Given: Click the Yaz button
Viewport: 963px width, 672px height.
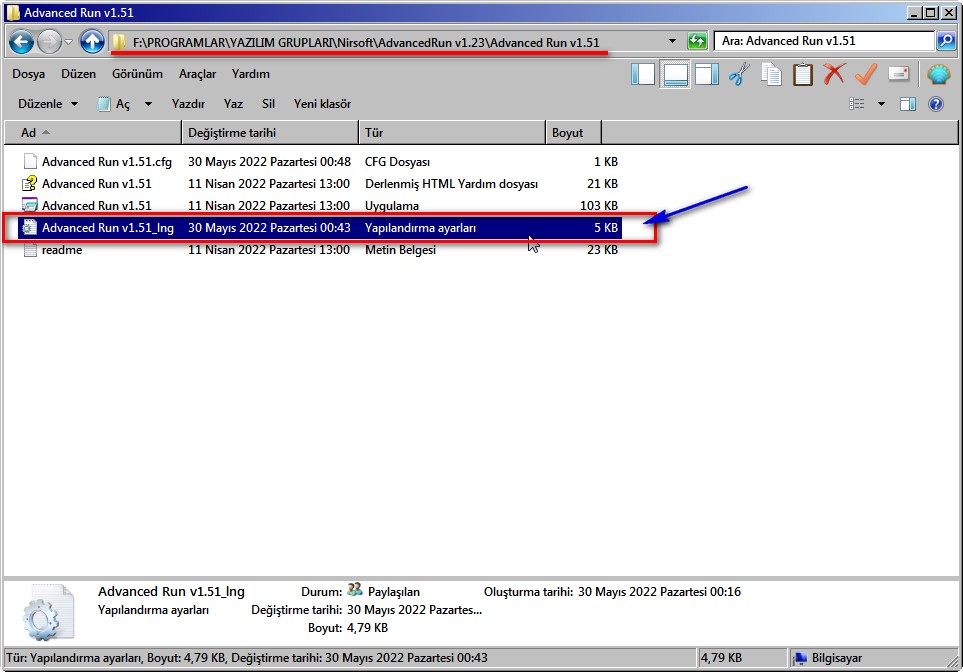Looking at the screenshot, I should [x=233, y=104].
